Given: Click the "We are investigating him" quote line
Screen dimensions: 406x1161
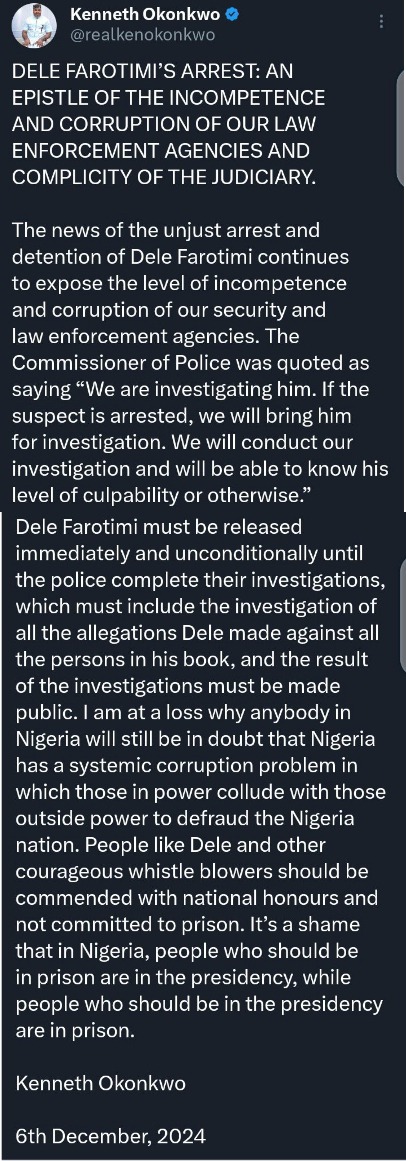Looking at the screenshot, I should click(x=190, y=390).
